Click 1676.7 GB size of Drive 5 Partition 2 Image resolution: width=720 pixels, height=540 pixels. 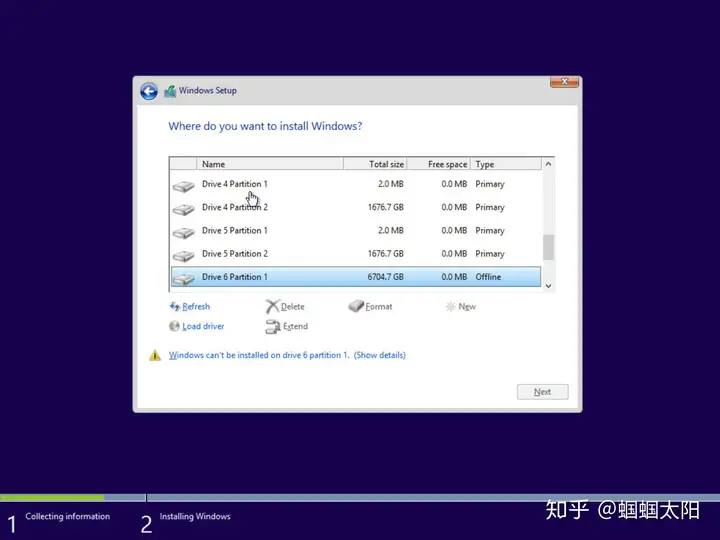(385, 254)
